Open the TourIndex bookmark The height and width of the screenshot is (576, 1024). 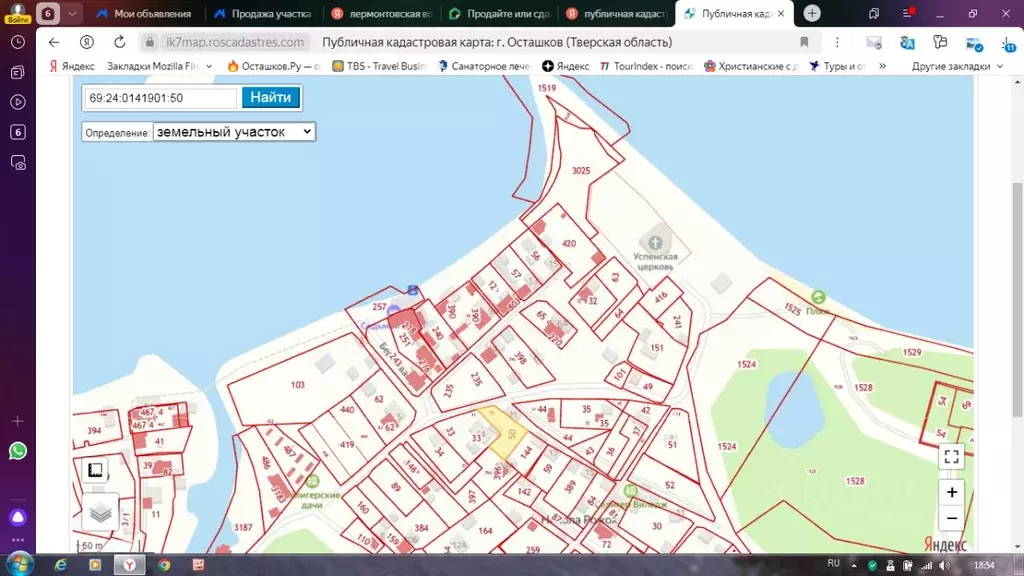646,66
